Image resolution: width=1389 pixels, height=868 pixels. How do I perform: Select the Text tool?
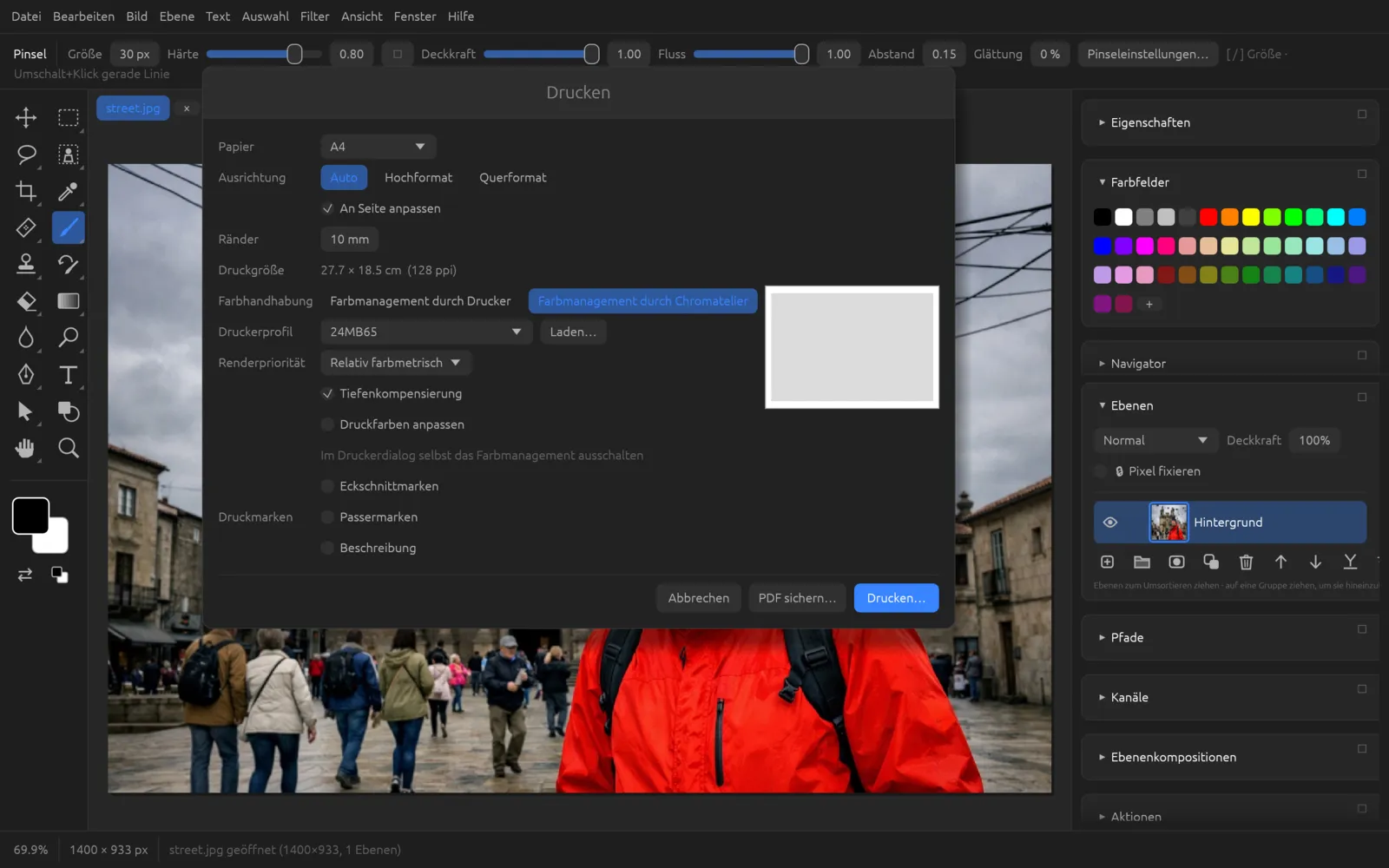[x=68, y=375]
